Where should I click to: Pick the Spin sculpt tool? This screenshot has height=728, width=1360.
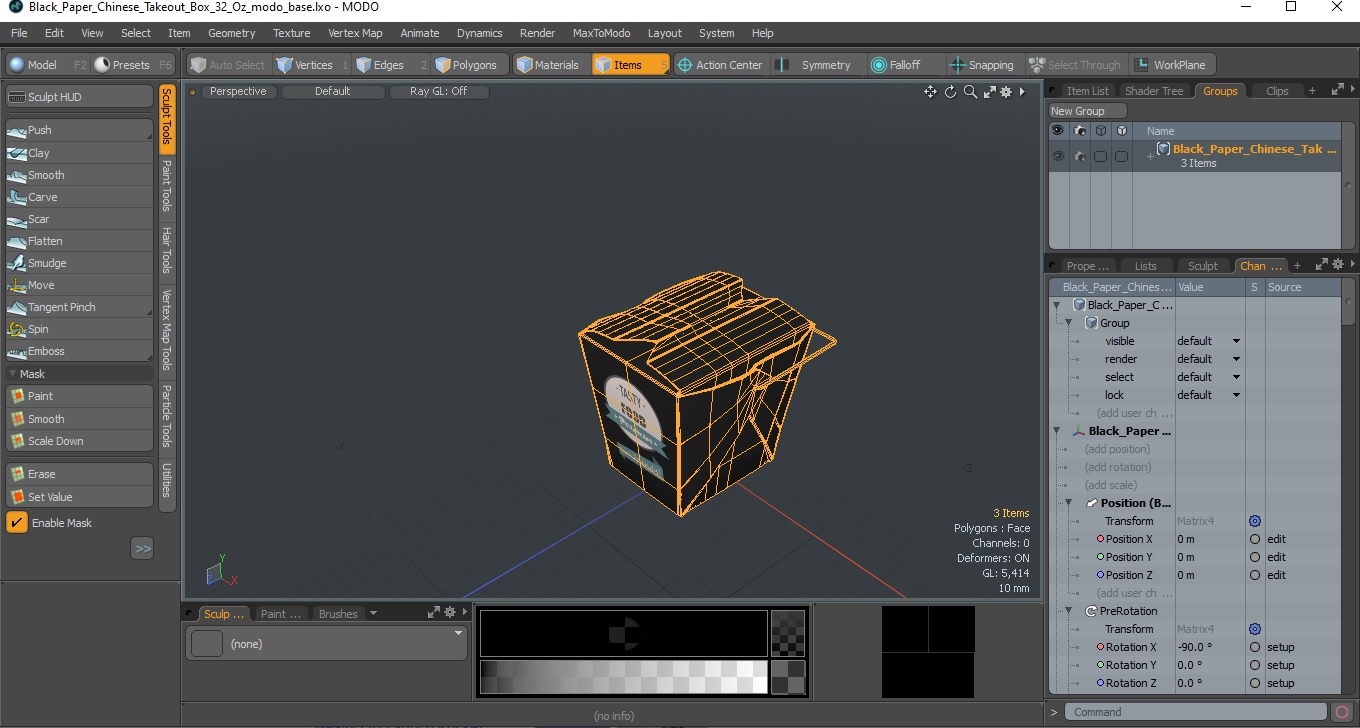click(x=80, y=329)
